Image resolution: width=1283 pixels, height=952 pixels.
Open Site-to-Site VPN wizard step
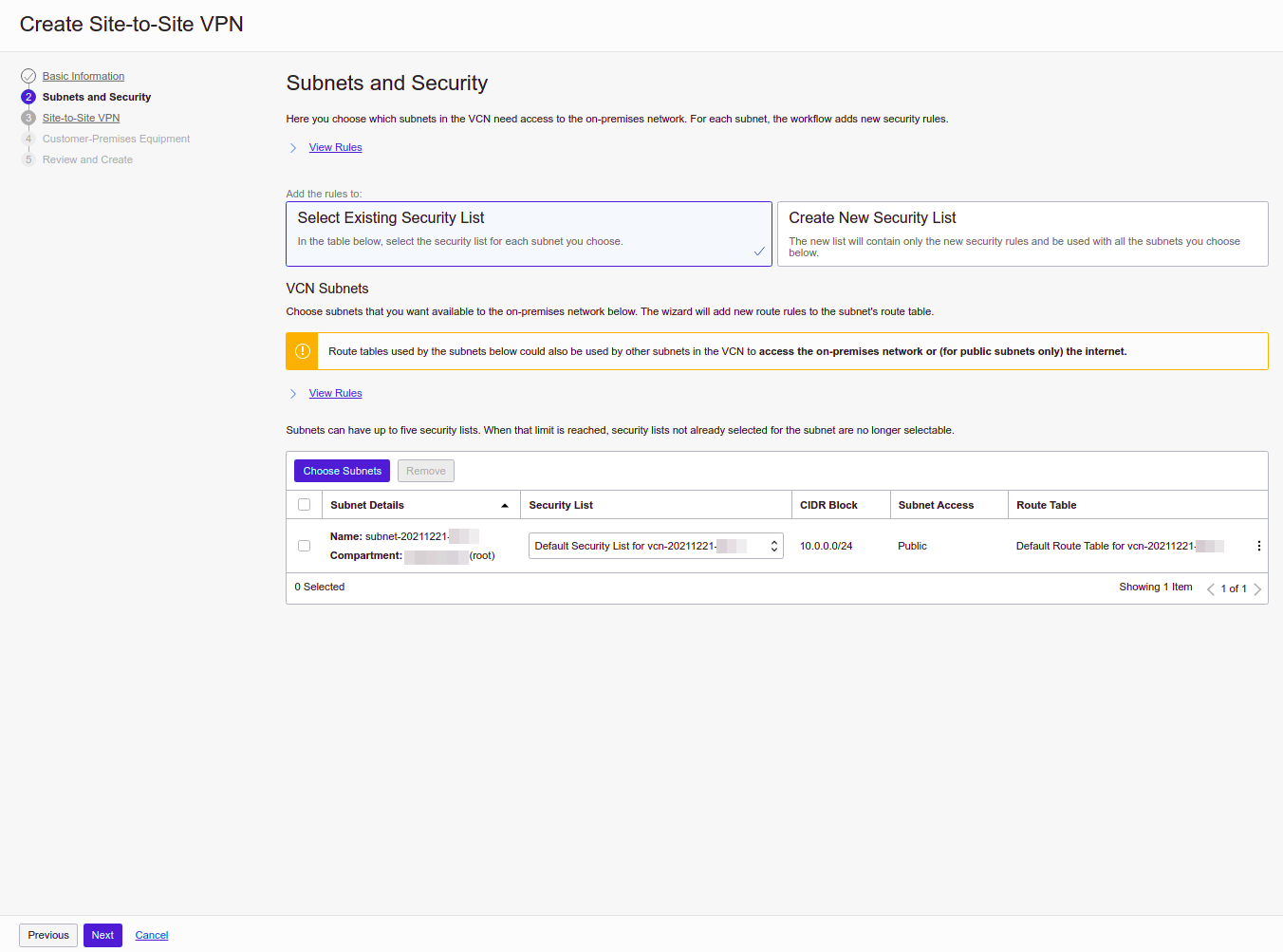point(81,118)
